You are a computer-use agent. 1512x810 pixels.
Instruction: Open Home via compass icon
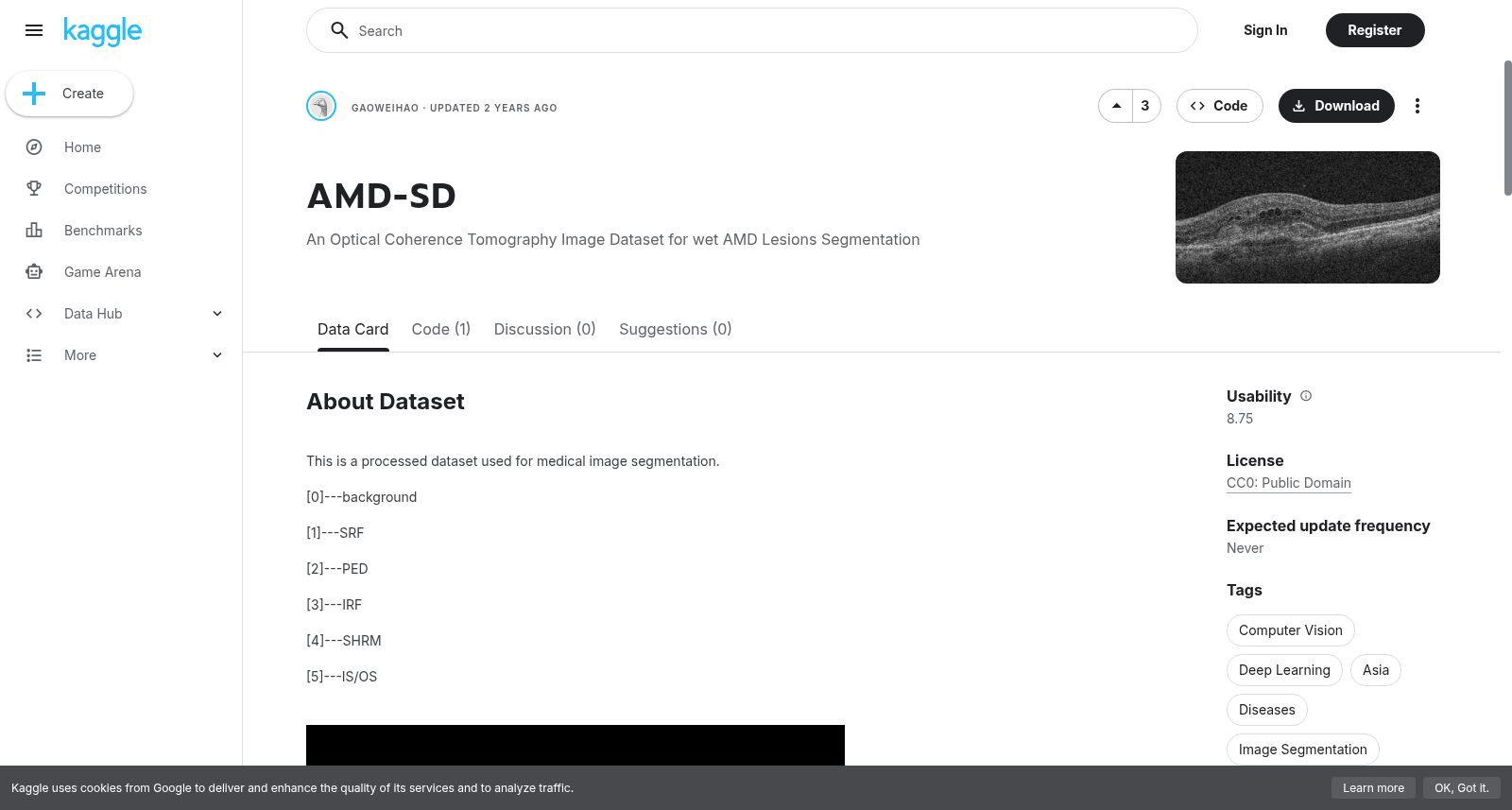click(x=34, y=147)
